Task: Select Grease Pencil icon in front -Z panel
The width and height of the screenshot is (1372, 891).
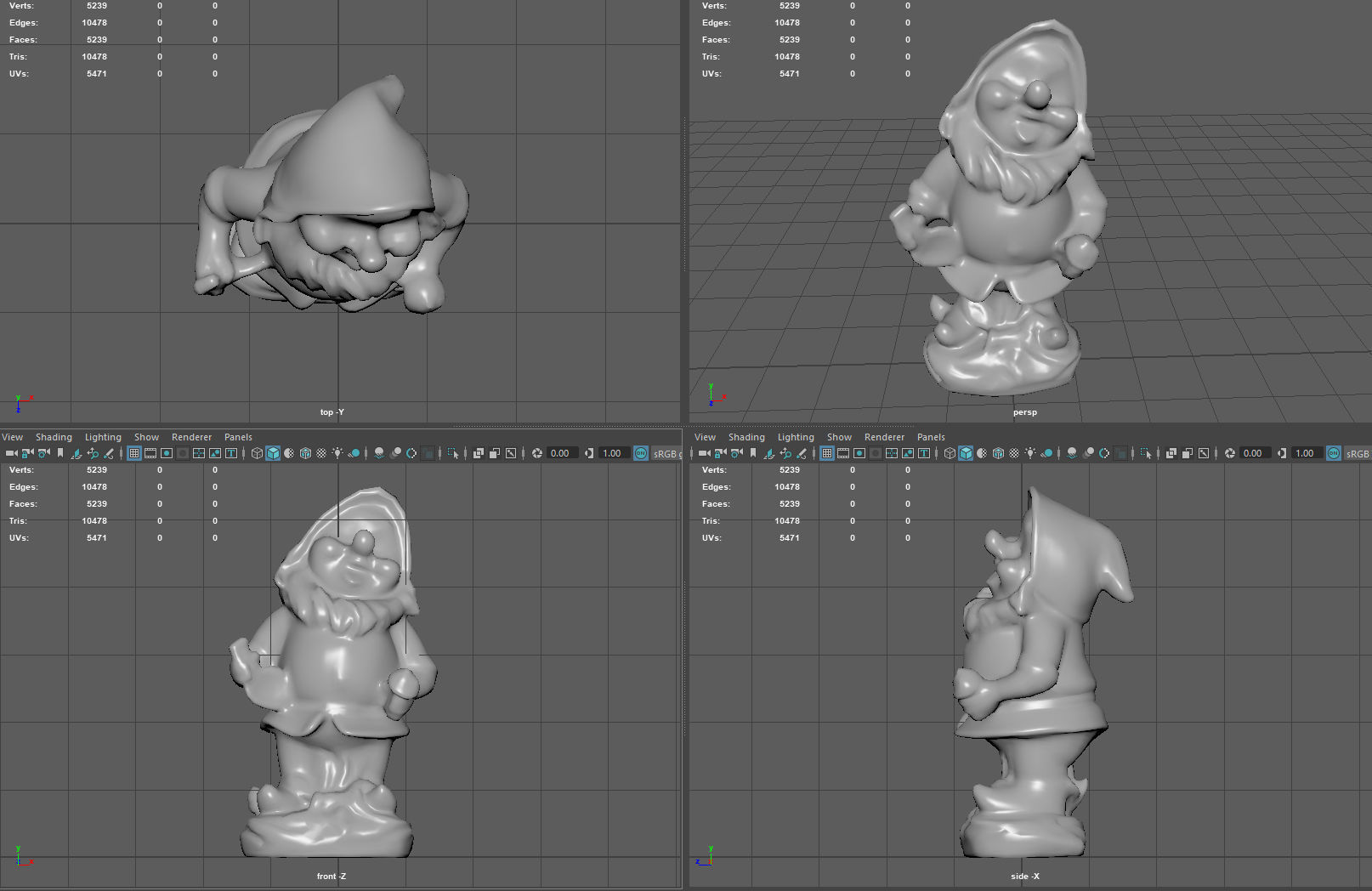Action: click(109, 453)
